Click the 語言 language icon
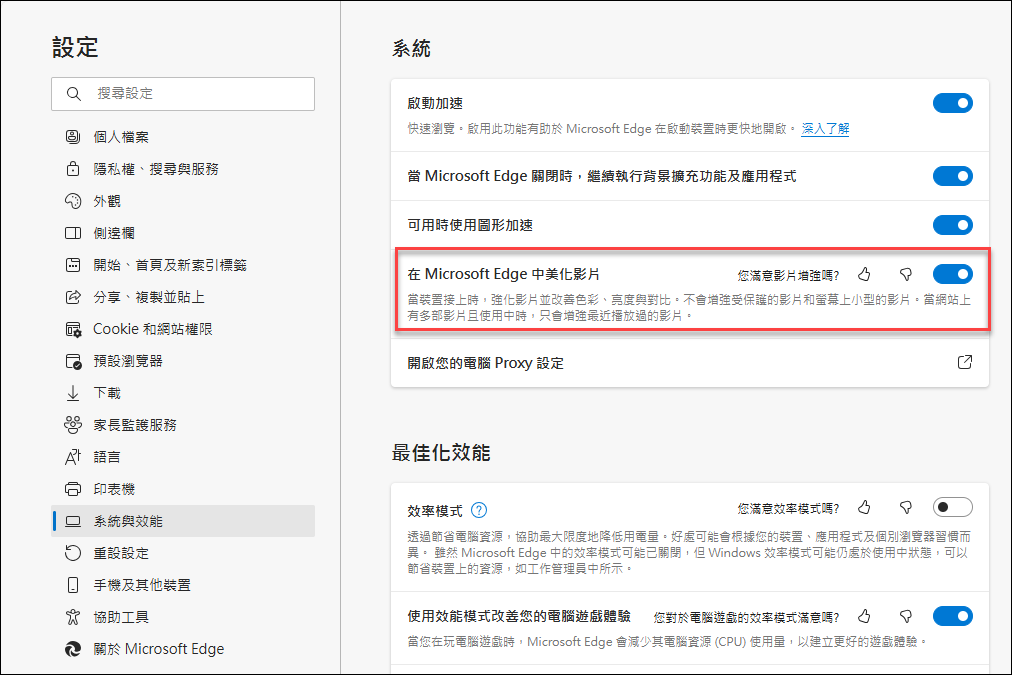The image size is (1012, 675). pos(73,457)
